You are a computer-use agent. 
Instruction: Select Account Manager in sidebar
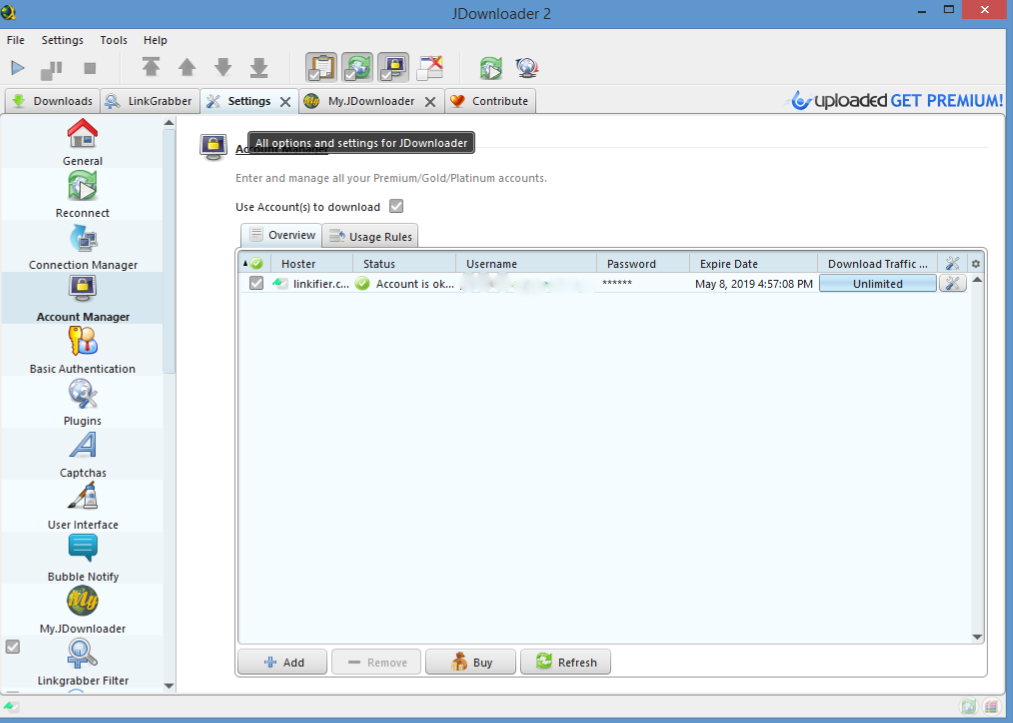[82, 298]
